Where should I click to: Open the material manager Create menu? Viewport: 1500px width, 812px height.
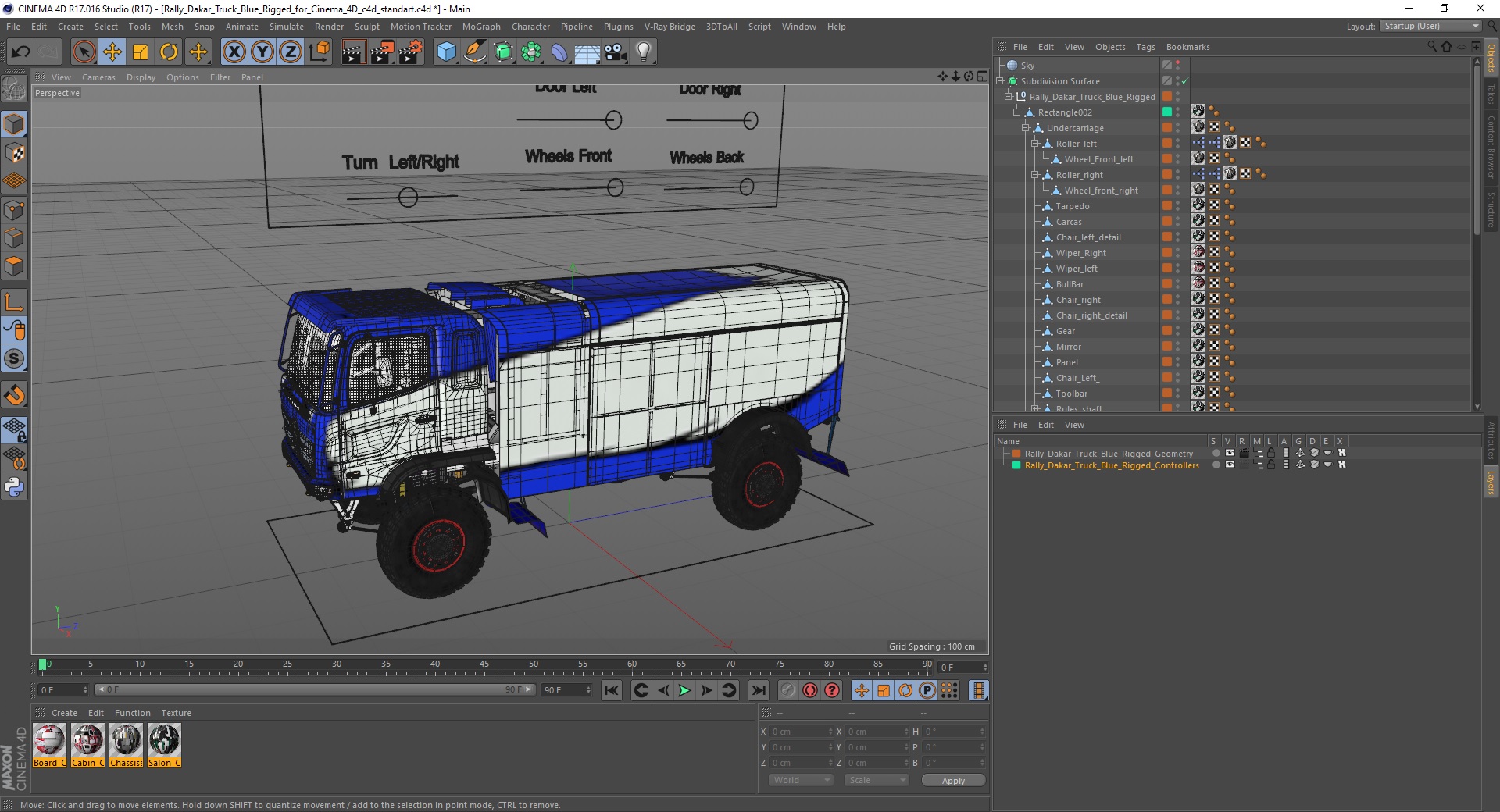coord(64,713)
